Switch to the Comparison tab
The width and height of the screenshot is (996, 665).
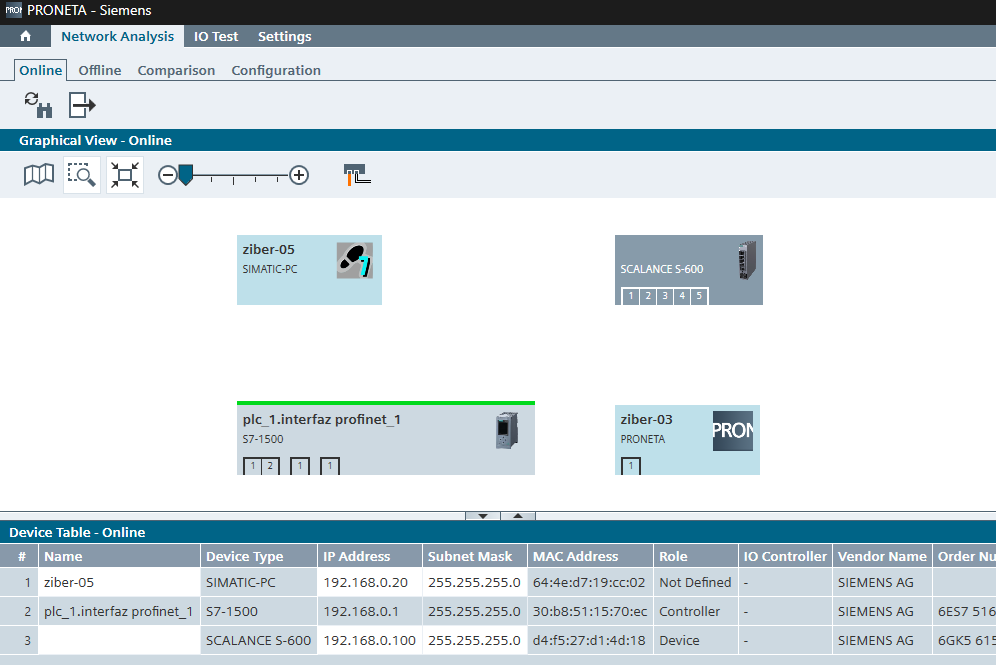(176, 71)
